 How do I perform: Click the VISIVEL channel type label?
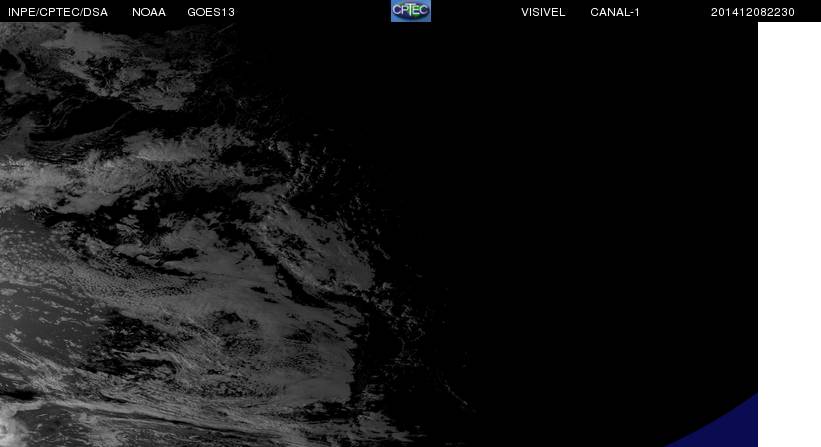click(x=543, y=12)
